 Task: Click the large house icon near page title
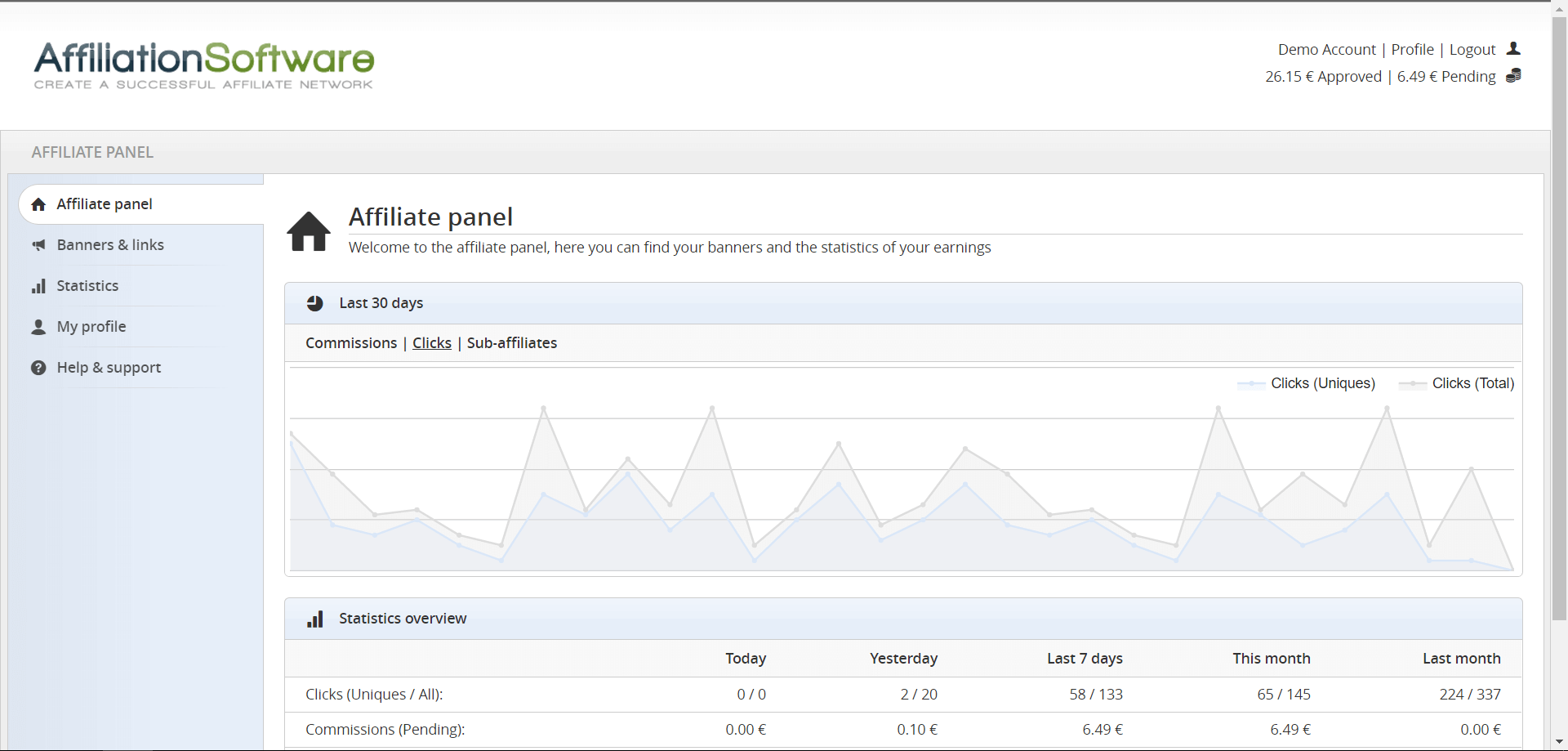[309, 231]
